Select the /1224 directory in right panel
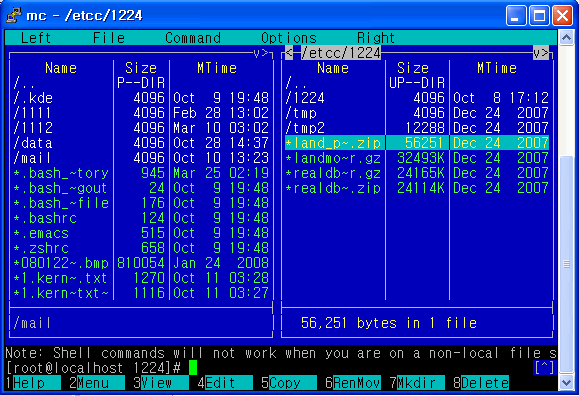This screenshot has width=579, height=396. (417, 98)
